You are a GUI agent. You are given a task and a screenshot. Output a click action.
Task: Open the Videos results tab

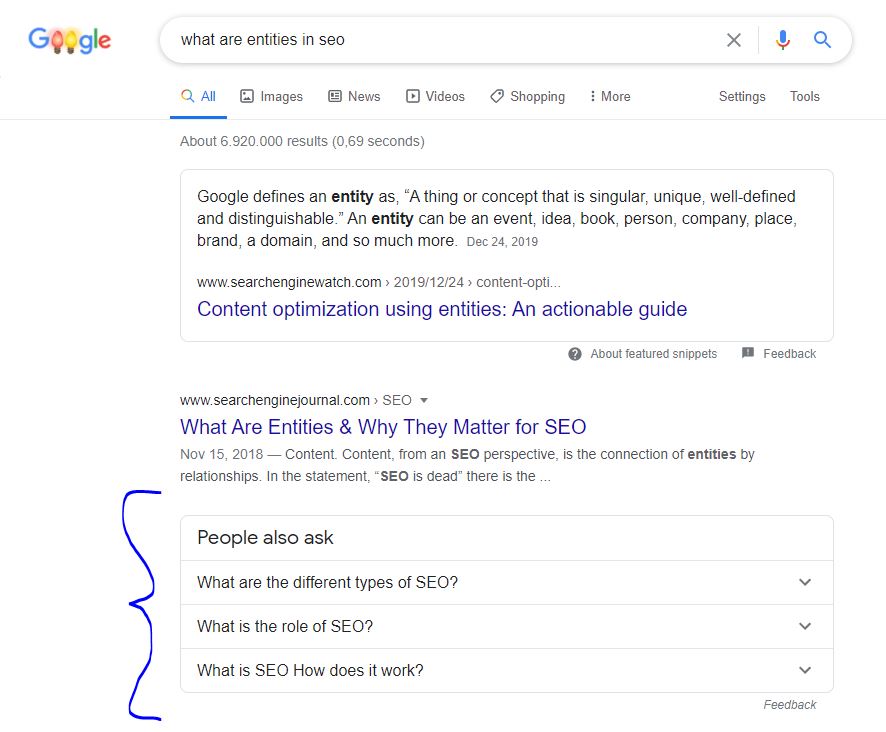click(435, 97)
